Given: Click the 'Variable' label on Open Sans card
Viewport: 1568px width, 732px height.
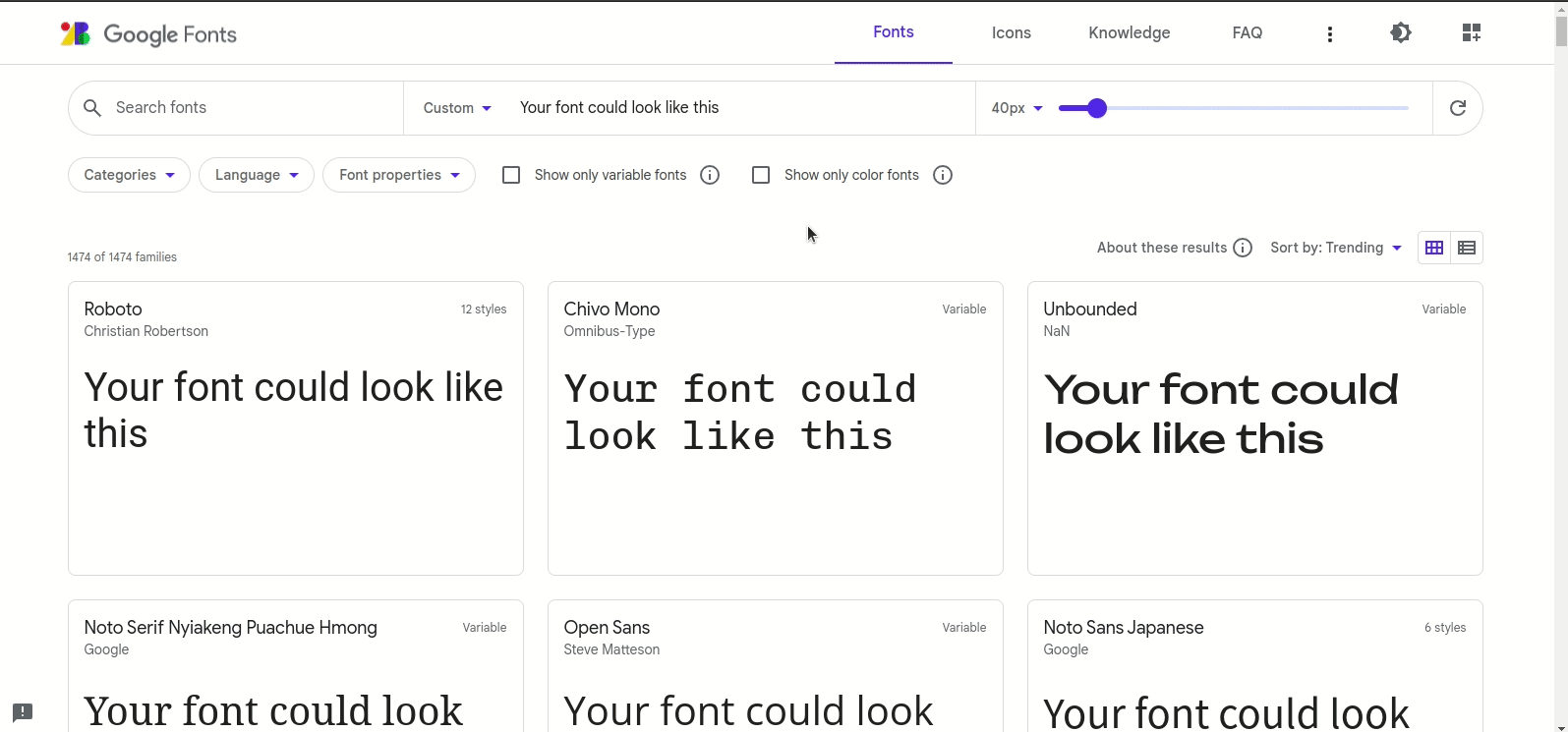Looking at the screenshot, I should 964,628.
